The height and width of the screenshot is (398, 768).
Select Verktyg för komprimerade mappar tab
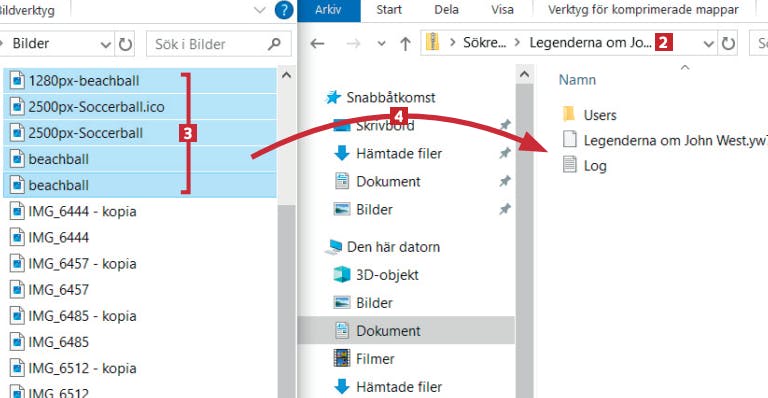coord(643,10)
